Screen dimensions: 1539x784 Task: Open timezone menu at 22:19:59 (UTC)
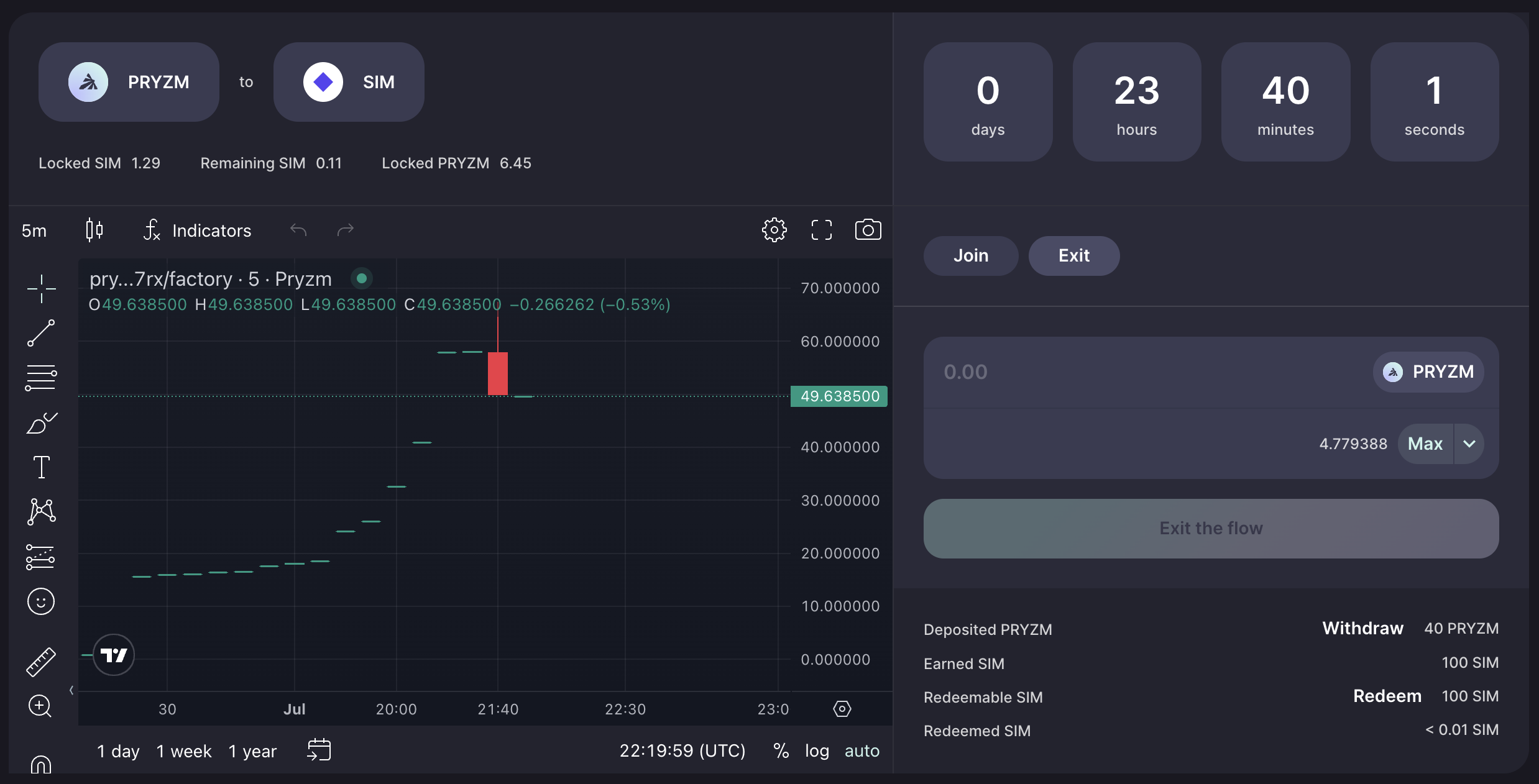[x=682, y=751]
